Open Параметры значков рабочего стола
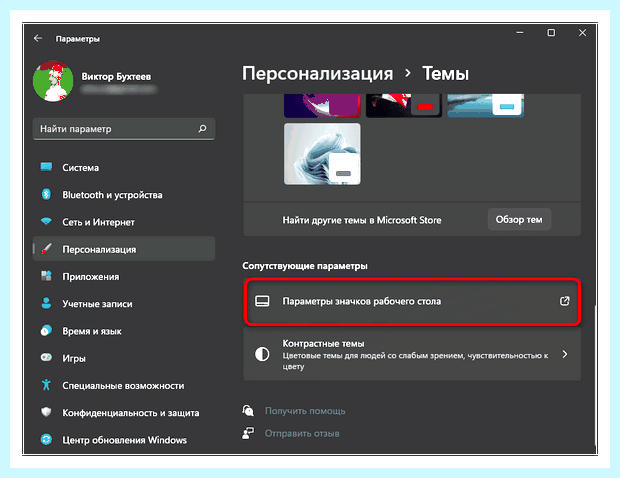 412,301
